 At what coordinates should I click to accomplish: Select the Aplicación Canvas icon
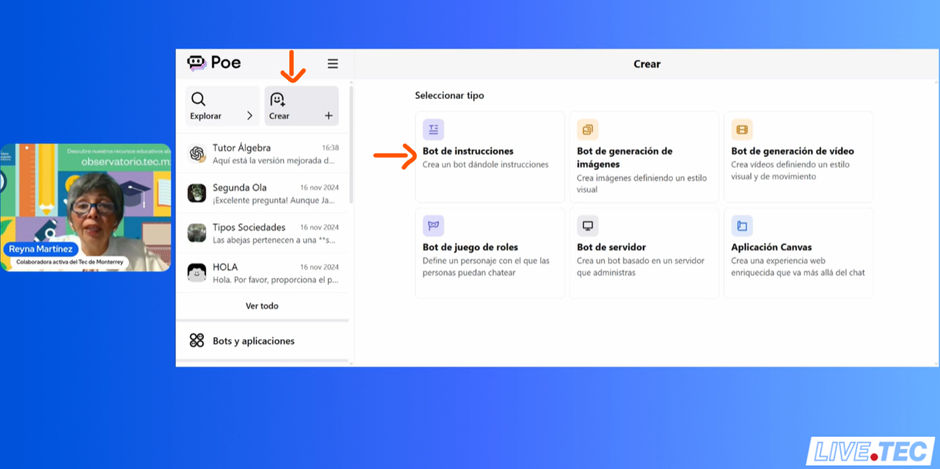[x=741, y=225]
